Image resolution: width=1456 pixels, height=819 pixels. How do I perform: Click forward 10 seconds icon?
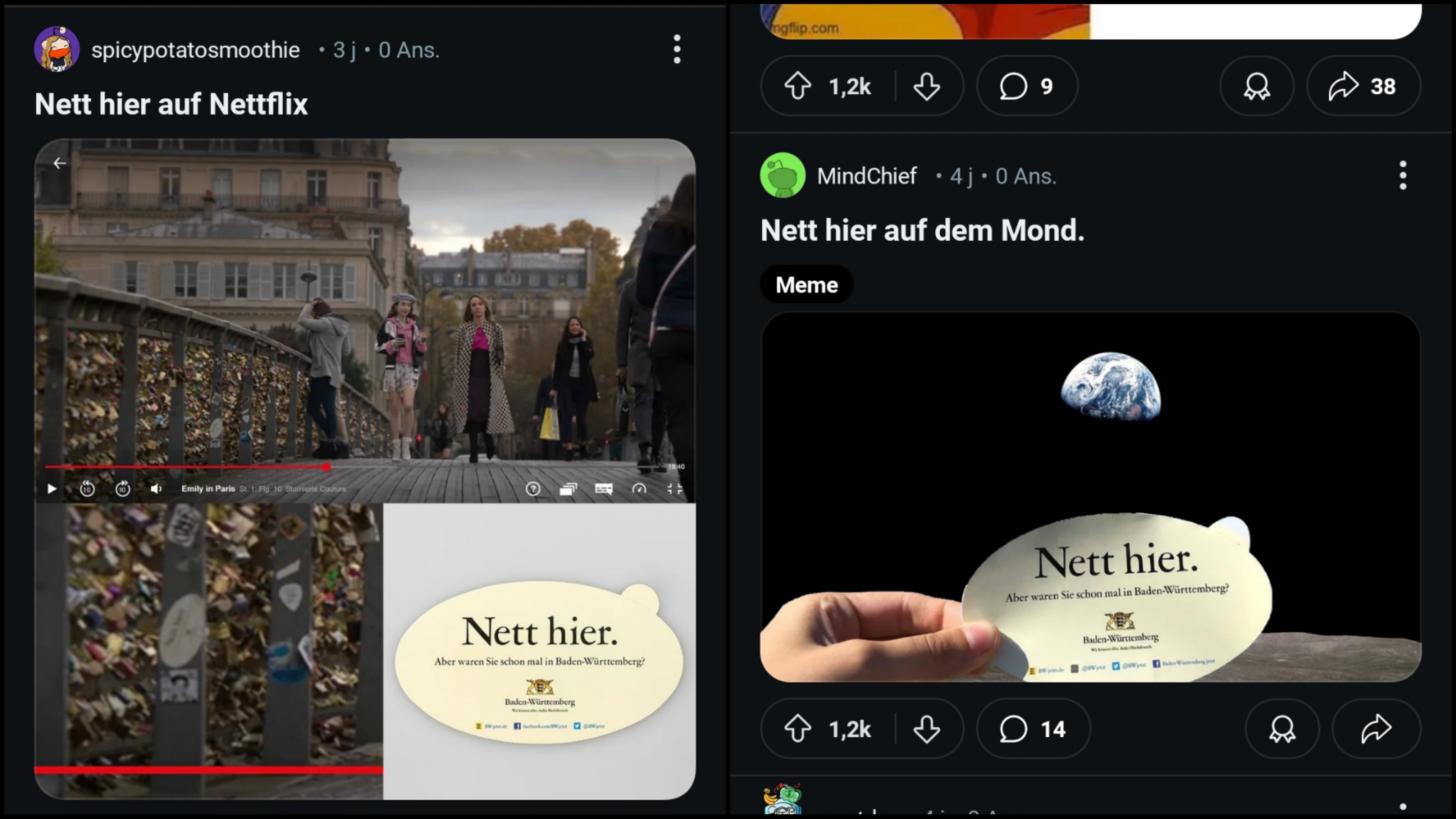(123, 488)
